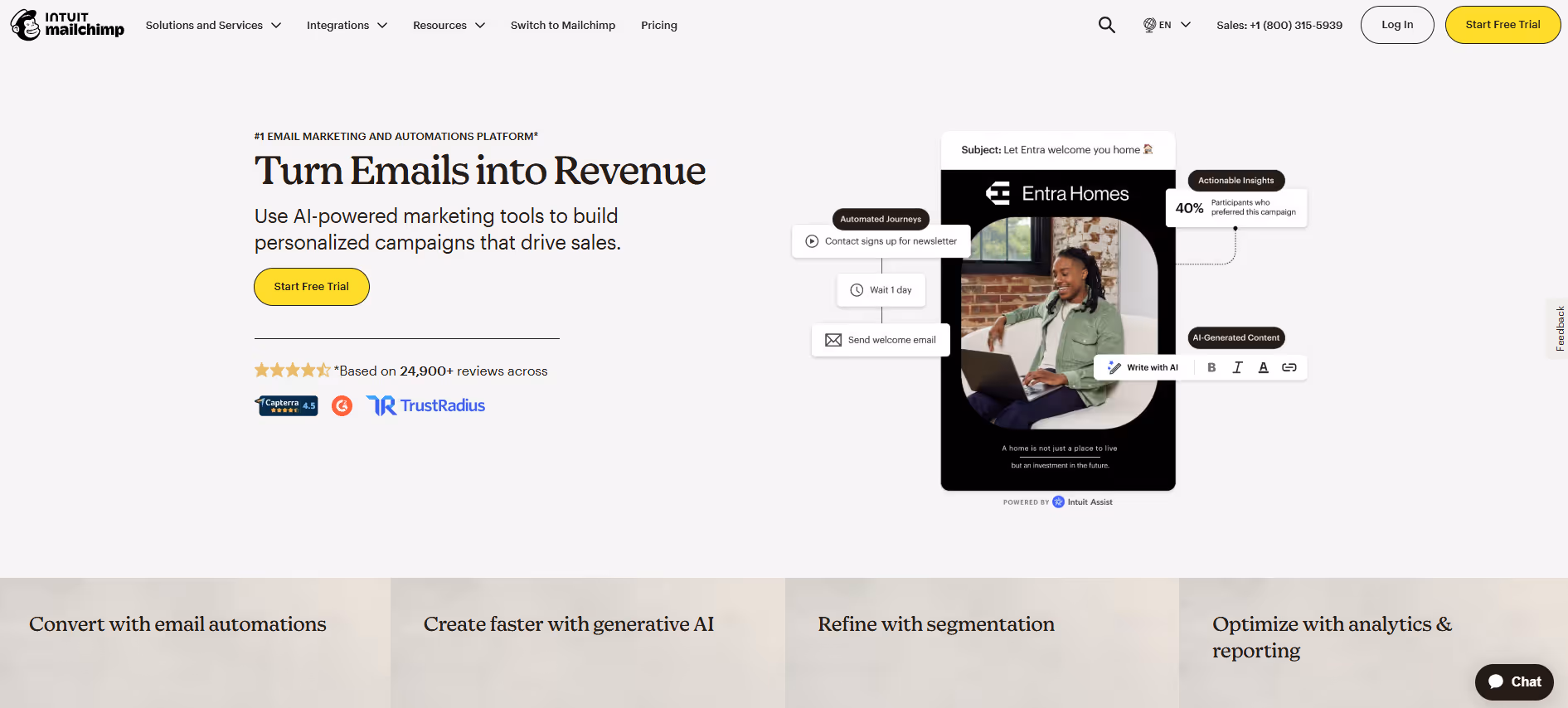Open the EN language selector chevron
1568x708 pixels.
point(1185,25)
